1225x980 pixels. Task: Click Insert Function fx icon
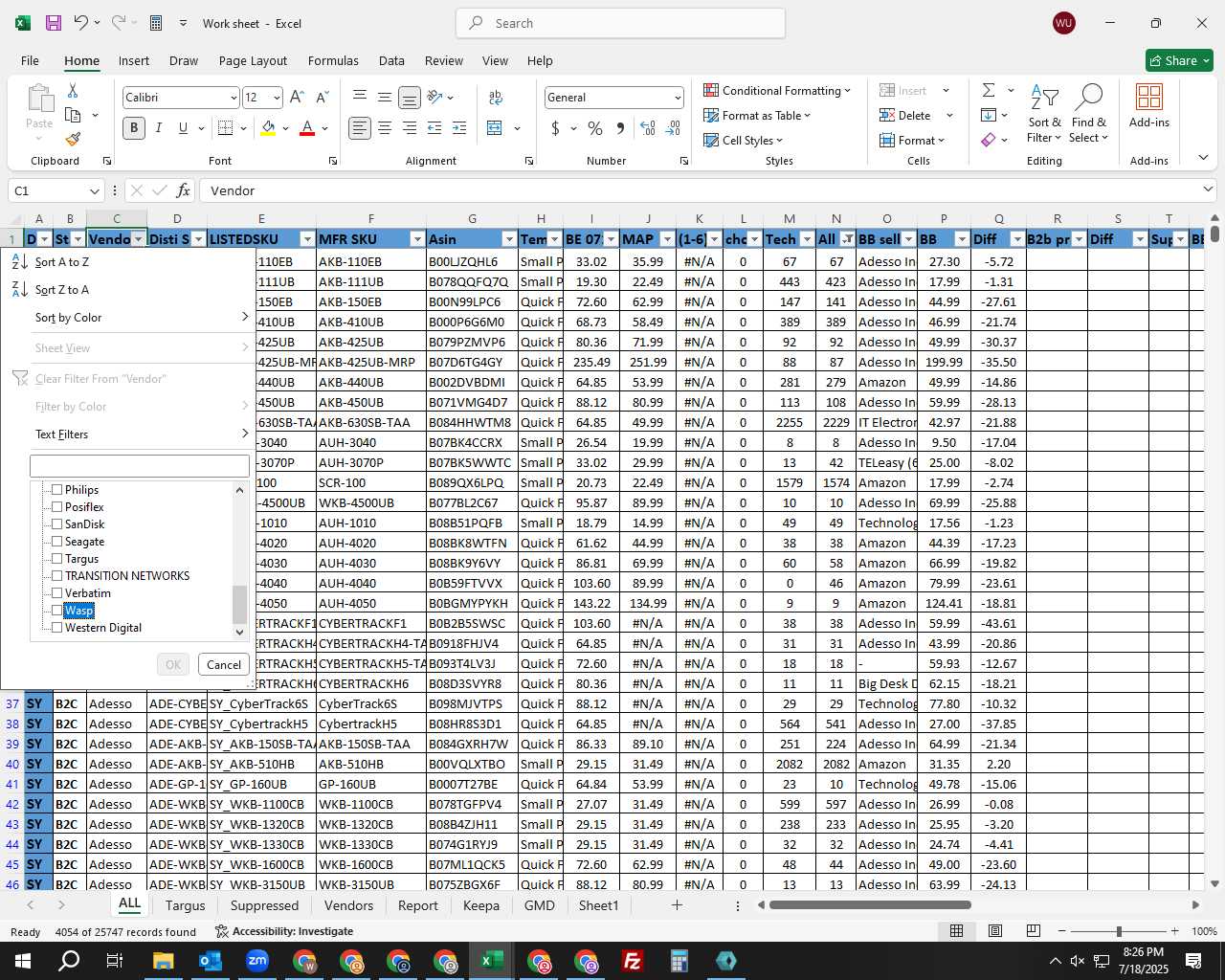pyautogui.click(x=184, y=190)
